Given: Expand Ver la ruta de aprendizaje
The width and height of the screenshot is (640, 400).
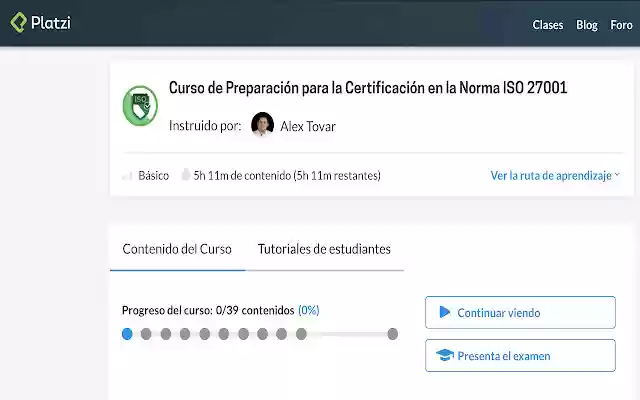Looking at the screenshot, I should click(x=555, y=176).
